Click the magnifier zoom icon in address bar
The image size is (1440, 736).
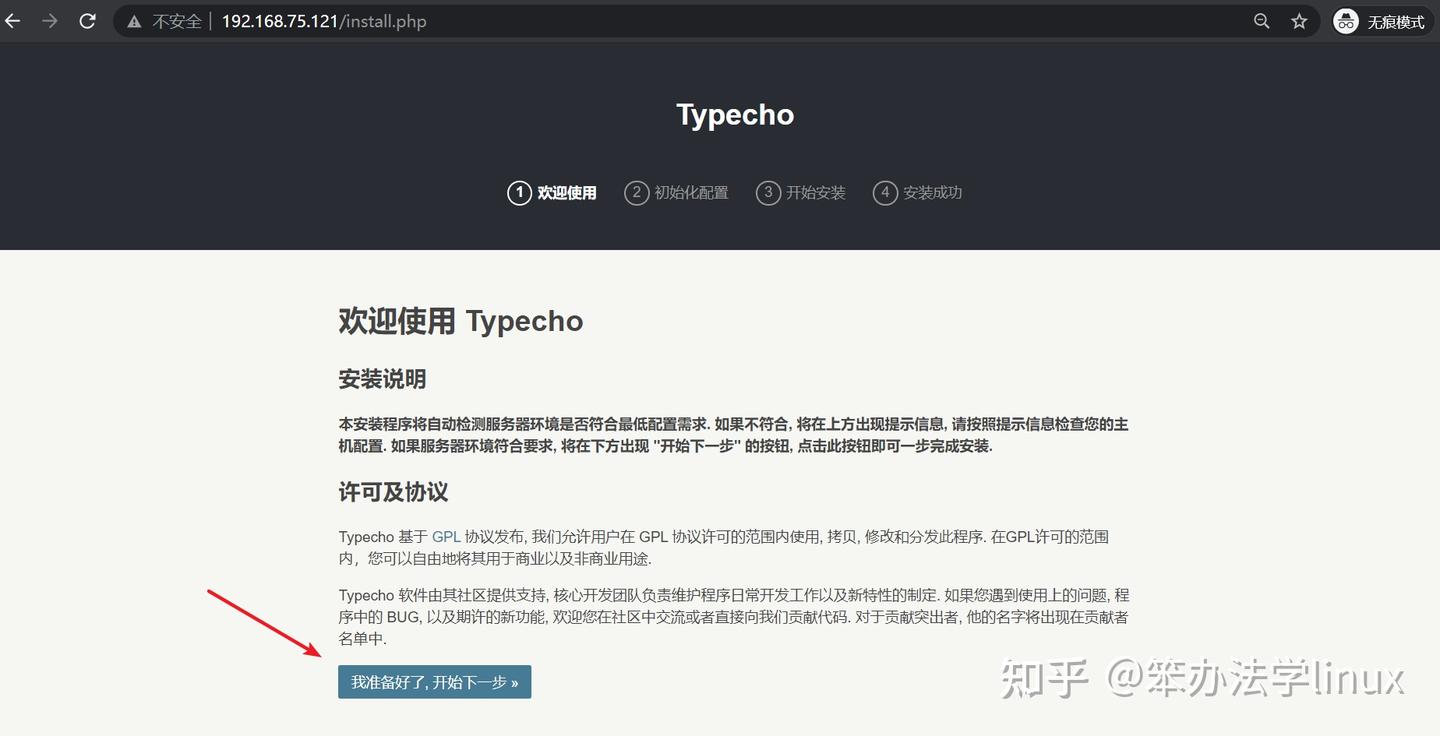pyautogui.click(x=1261, y=20)
